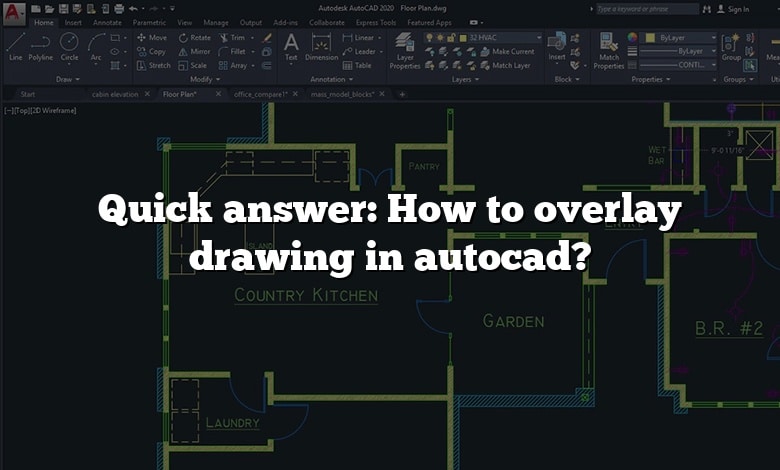This screenshot has height=470, width=780.
Task: Open the View ribbon tab
Action: (185, 23)
